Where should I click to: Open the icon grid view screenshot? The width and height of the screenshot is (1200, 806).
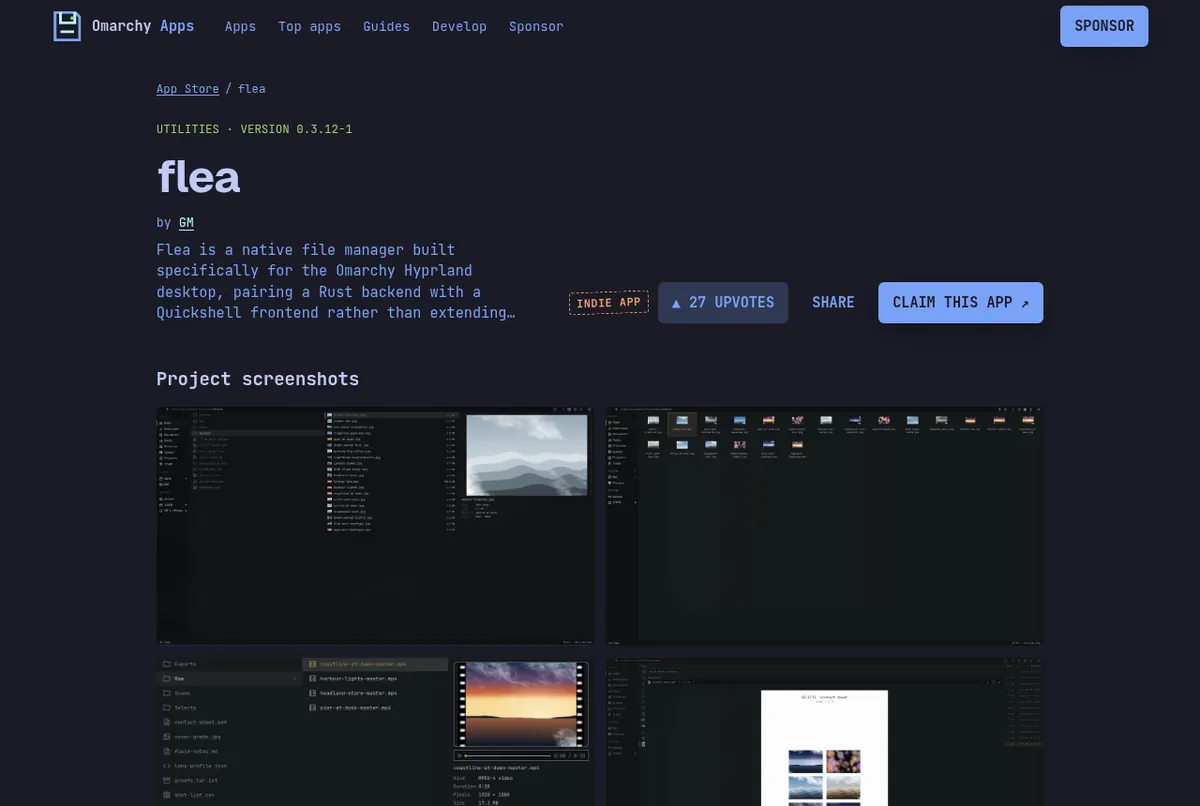824,526
